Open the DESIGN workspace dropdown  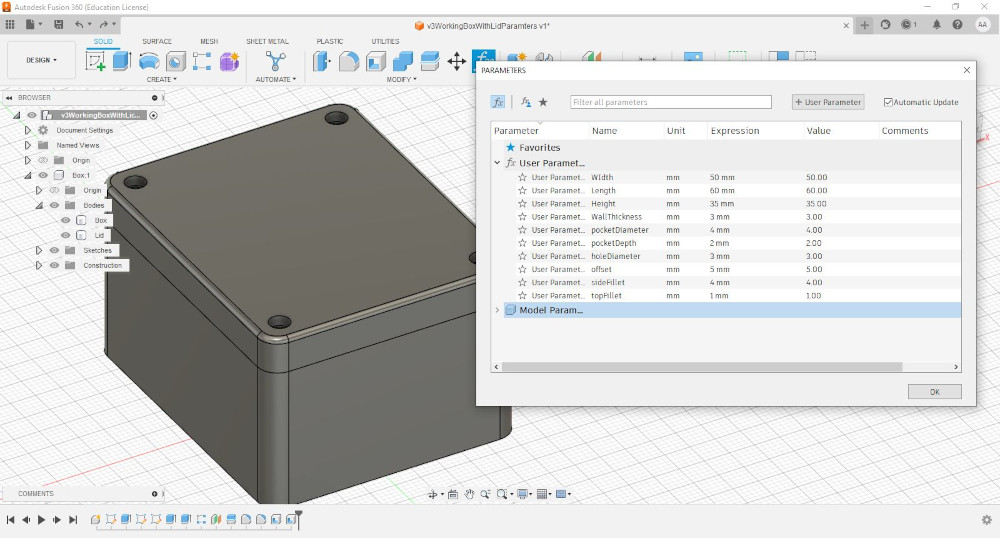pos(41,60)
